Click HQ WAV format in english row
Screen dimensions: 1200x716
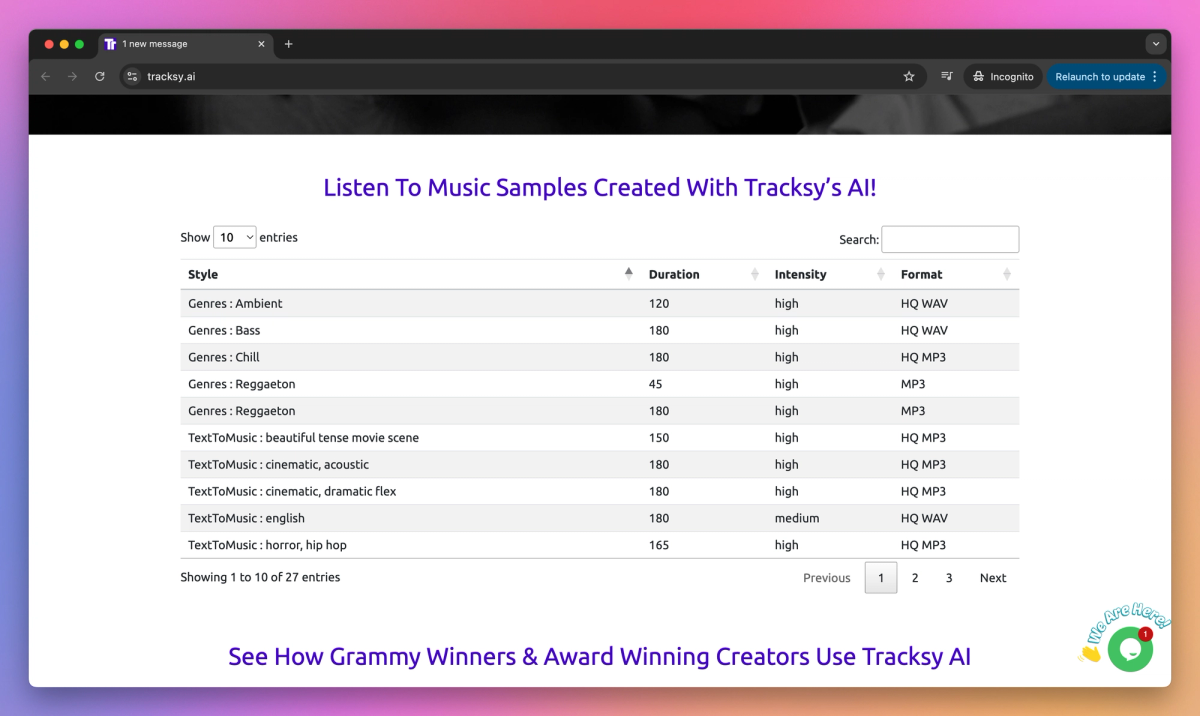[x=923, y=518]
